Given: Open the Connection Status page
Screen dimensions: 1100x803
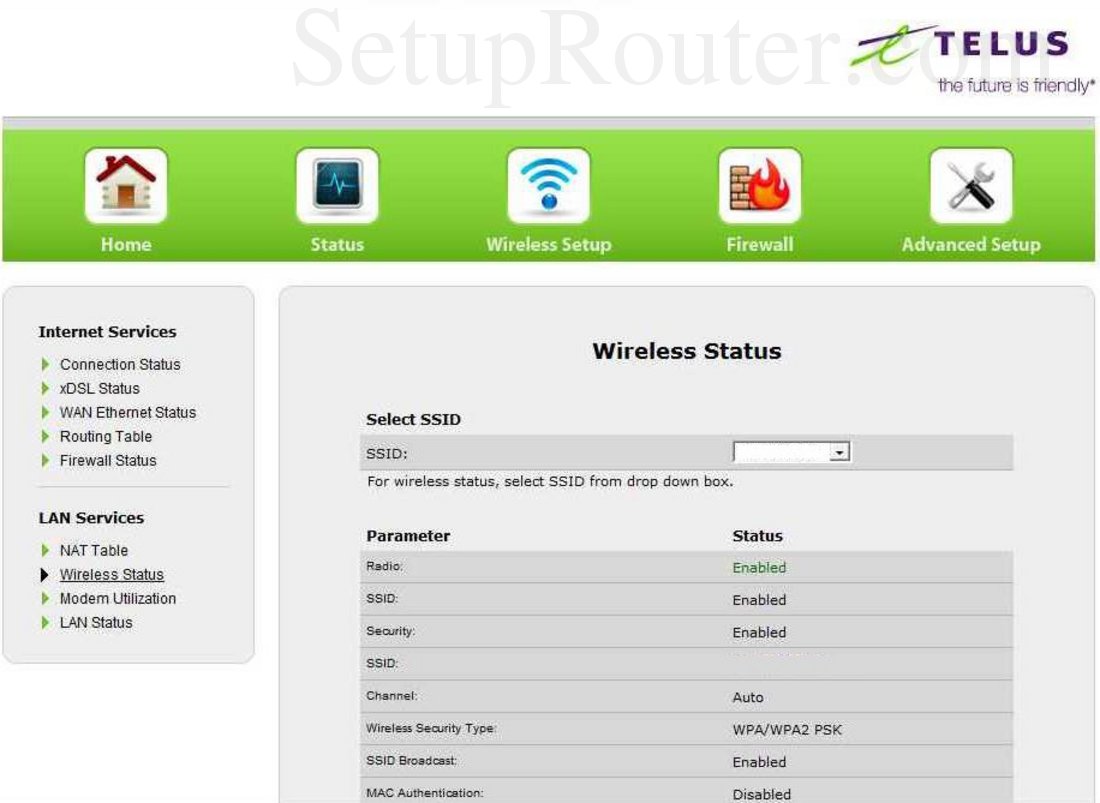Looking at the screenshot, I should pyautogui.click(x=120, y=364).
